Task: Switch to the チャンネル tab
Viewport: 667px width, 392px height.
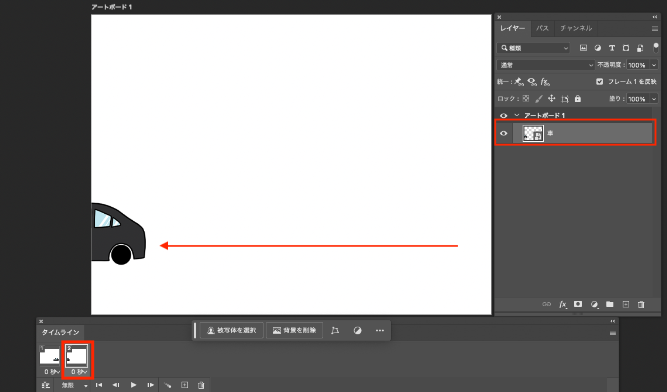Action: (576, 28)
